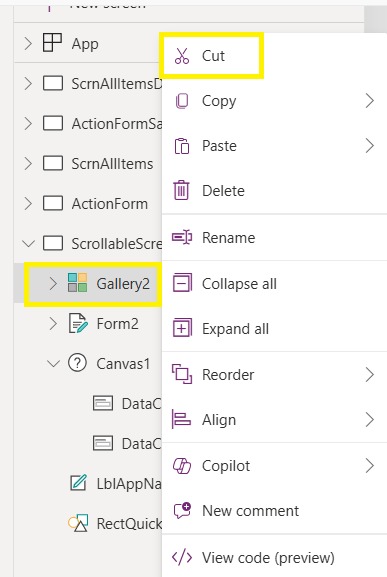Collapse the Canvas1 node chevron
387x577 pixels.
[x=53, y=364]
